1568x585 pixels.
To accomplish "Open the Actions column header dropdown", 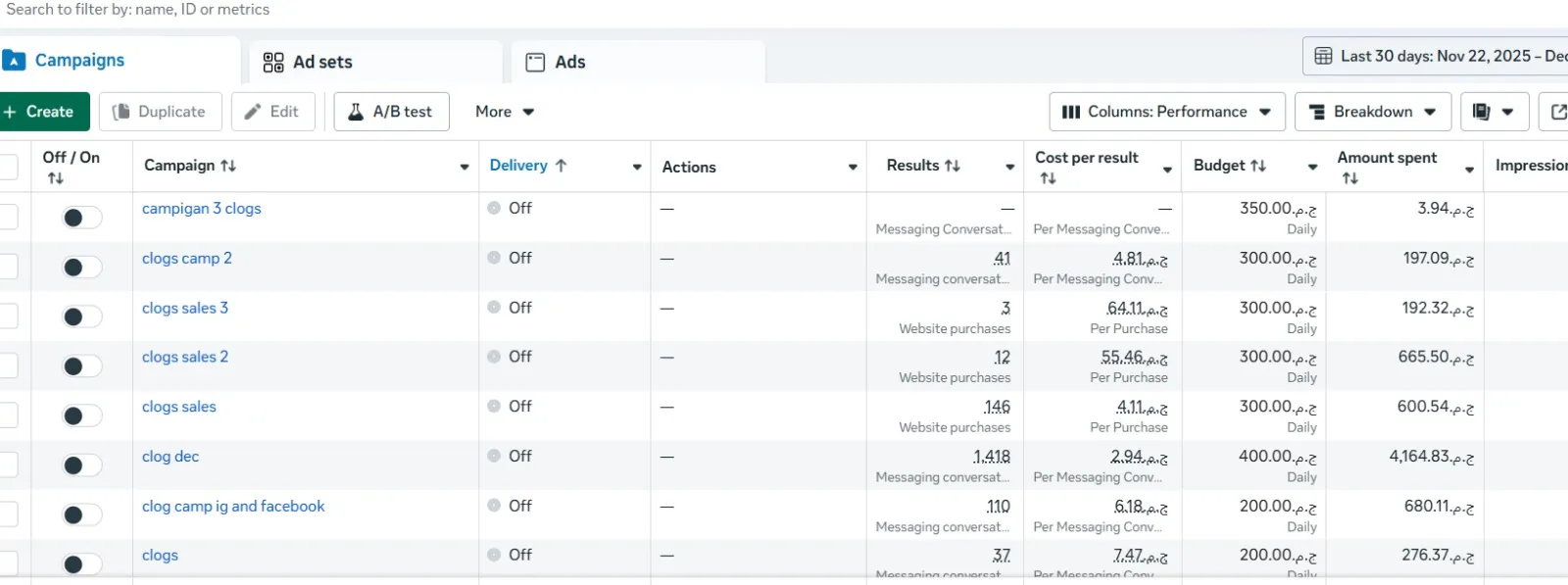I will [x=853, y=168].
